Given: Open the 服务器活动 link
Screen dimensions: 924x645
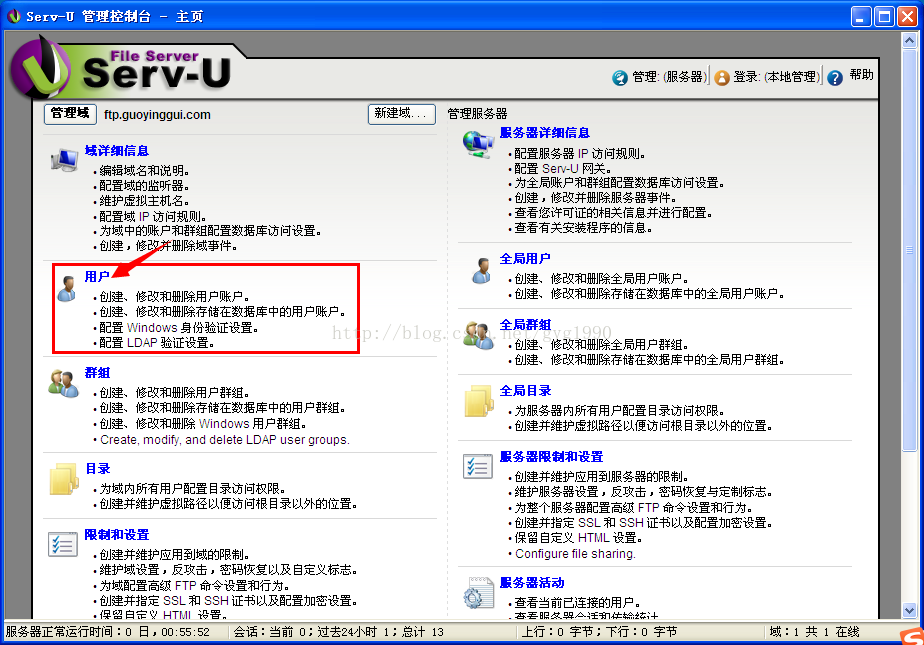Looking at the screenshot, I should pos(532,583).
